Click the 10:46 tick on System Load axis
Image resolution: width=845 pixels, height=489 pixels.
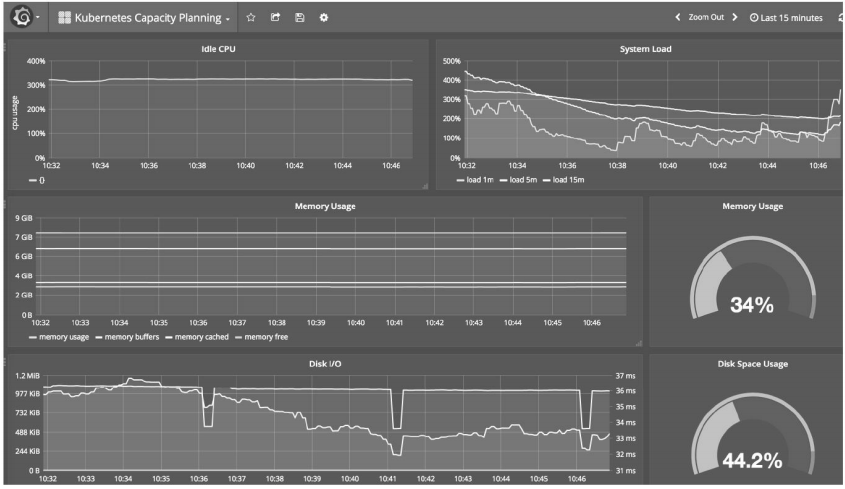(818, 166)
